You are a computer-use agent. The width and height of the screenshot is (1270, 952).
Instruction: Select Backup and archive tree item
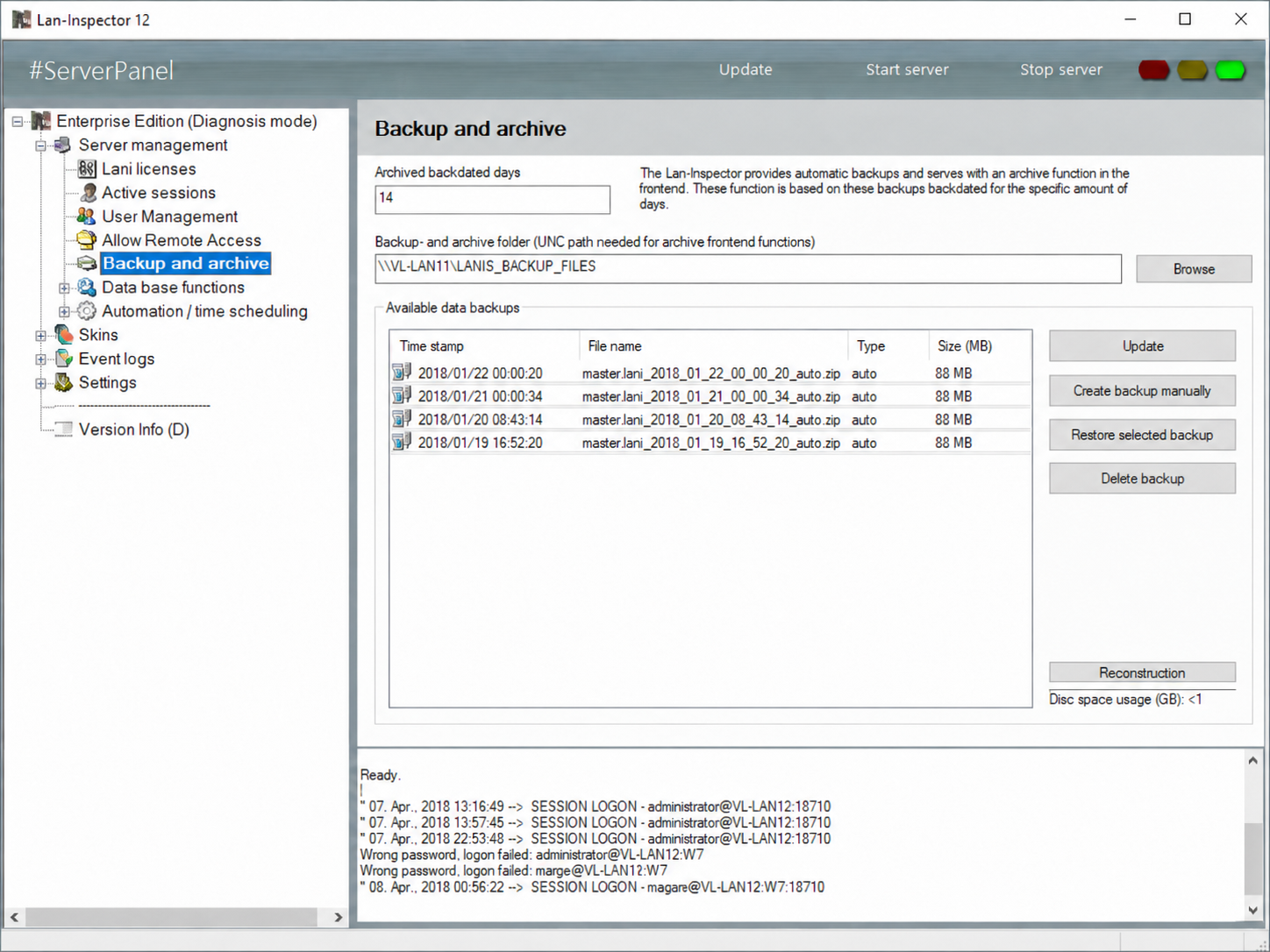click(186, 263)
